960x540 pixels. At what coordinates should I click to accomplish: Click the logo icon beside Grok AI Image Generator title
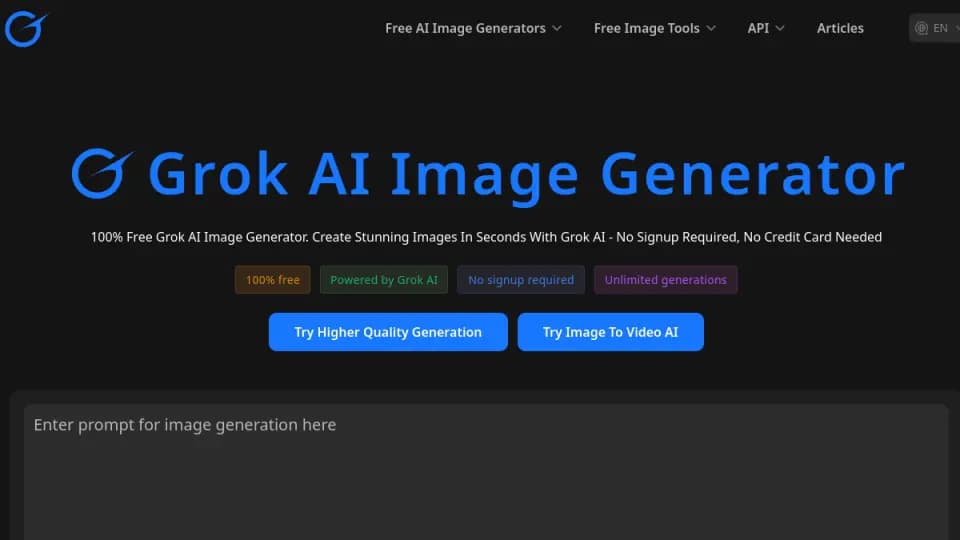[x=102, y=173]
